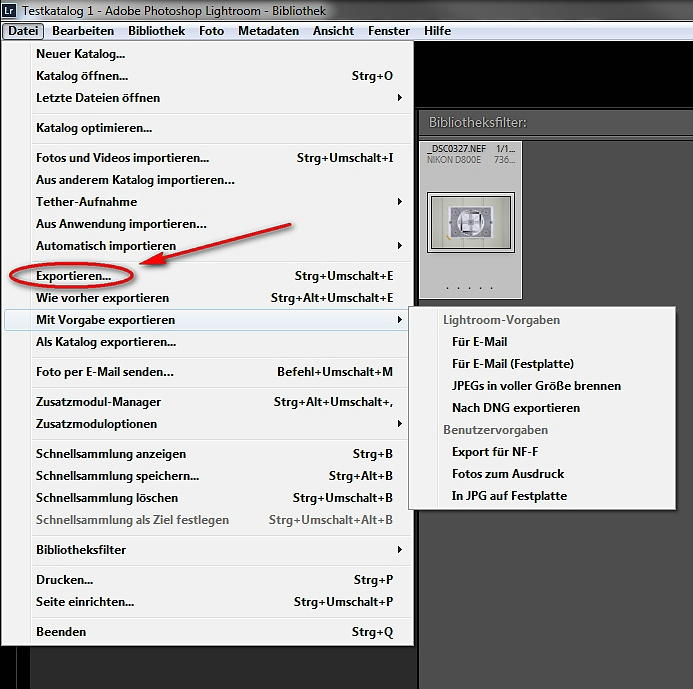Open the Bibliothek menu

[x=156, y=31]
